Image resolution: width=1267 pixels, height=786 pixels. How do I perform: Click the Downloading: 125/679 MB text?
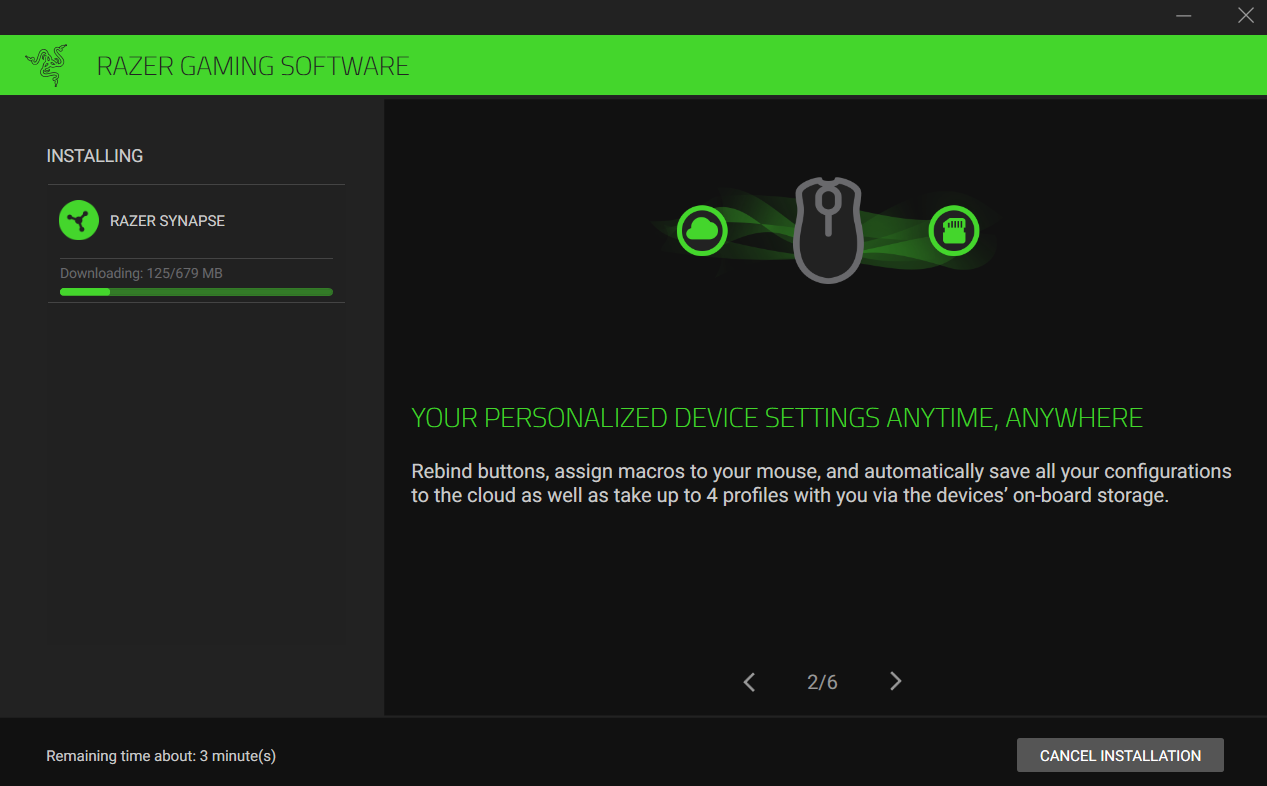pyautogui.click(x=141, y=273)
